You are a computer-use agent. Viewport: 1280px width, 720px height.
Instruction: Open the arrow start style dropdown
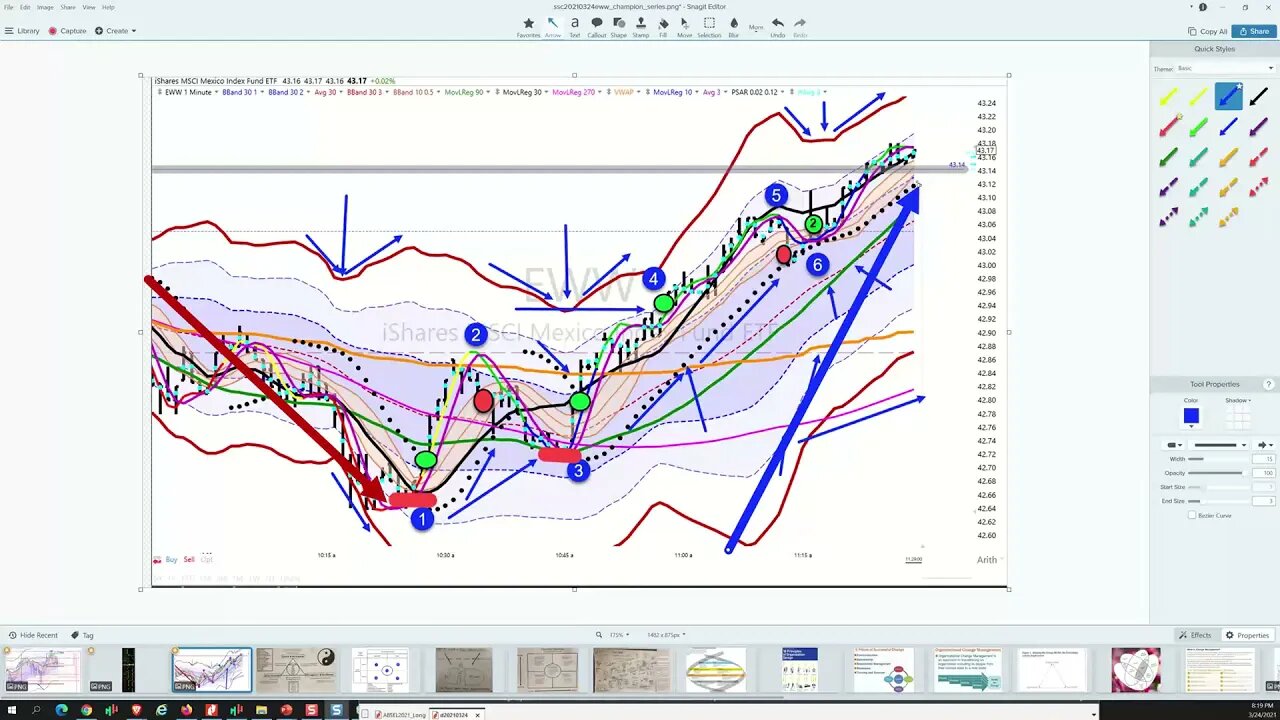pyautogui.click(x=1171, y=445)
